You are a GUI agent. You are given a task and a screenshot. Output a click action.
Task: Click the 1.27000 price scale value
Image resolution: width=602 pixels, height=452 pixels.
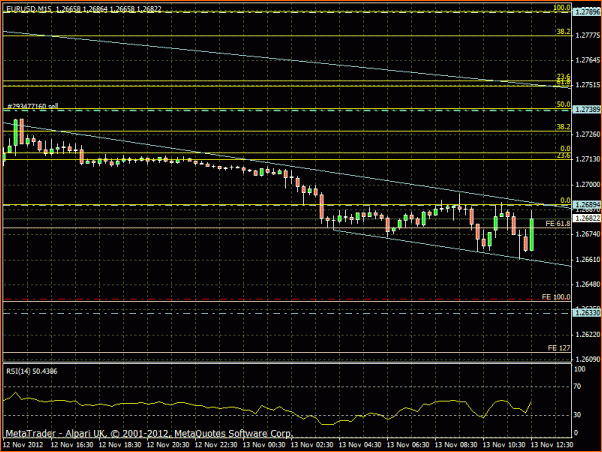tap(587, 184)
